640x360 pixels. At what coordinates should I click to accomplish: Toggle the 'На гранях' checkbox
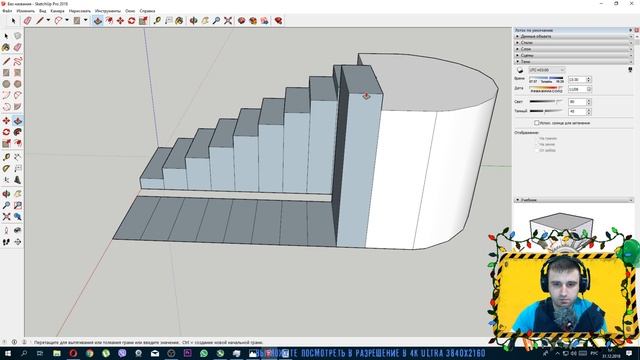[537, 139]
